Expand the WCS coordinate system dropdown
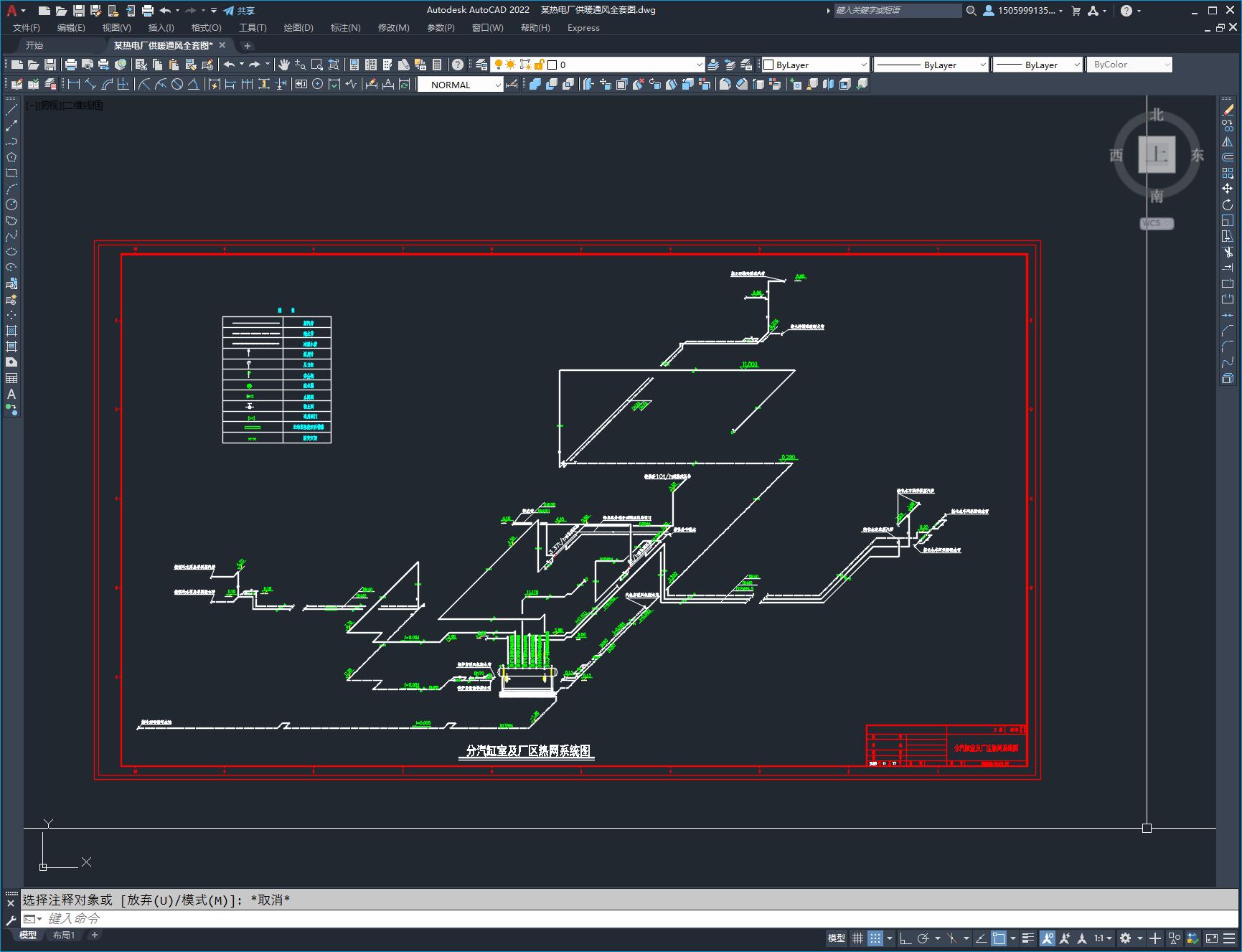Image resolution: width=1242 pixels, height=952 pixels. pyautogui.click(x=1157, y=223)
